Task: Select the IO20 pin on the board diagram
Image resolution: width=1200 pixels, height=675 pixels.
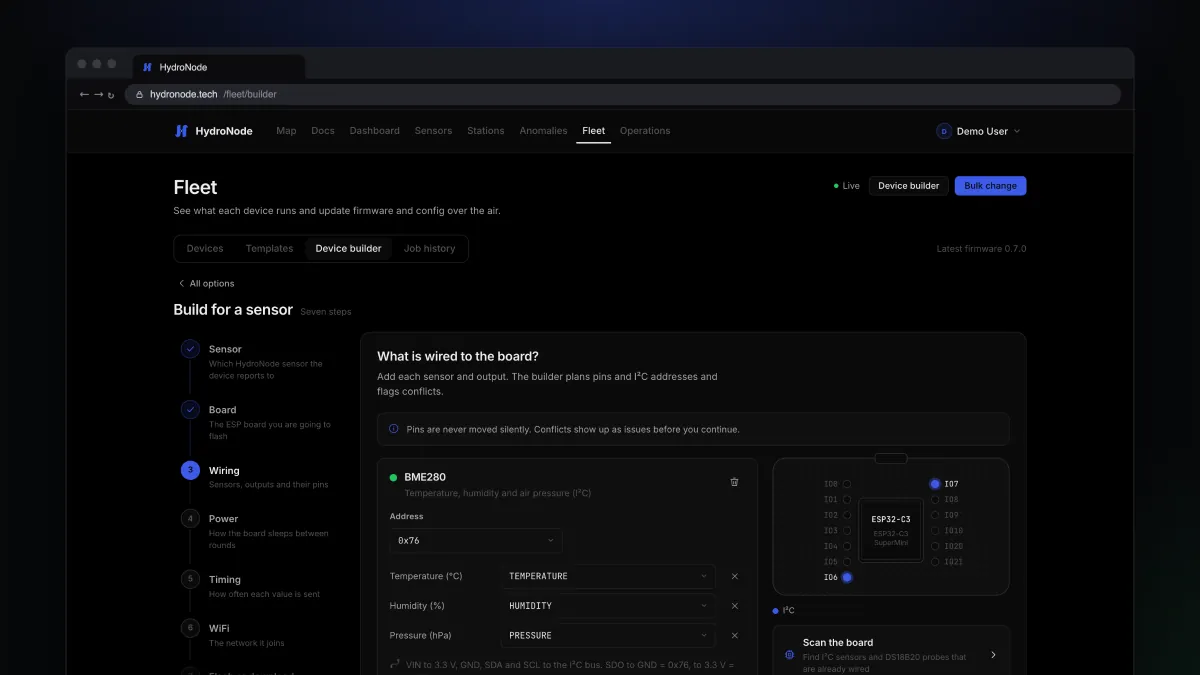Action: click(935, 546)
